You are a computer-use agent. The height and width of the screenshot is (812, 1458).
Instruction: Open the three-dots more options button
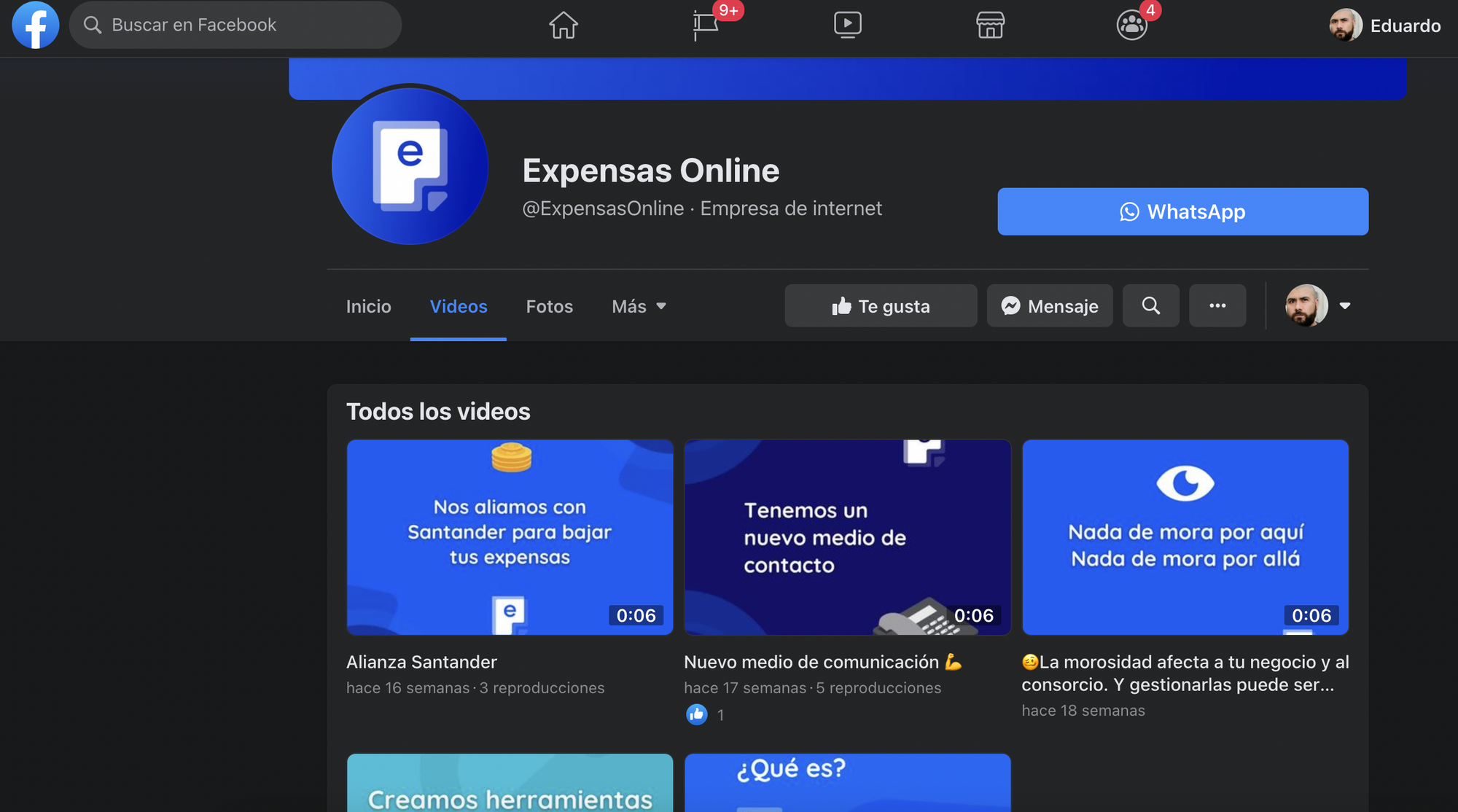[1217, 305]
